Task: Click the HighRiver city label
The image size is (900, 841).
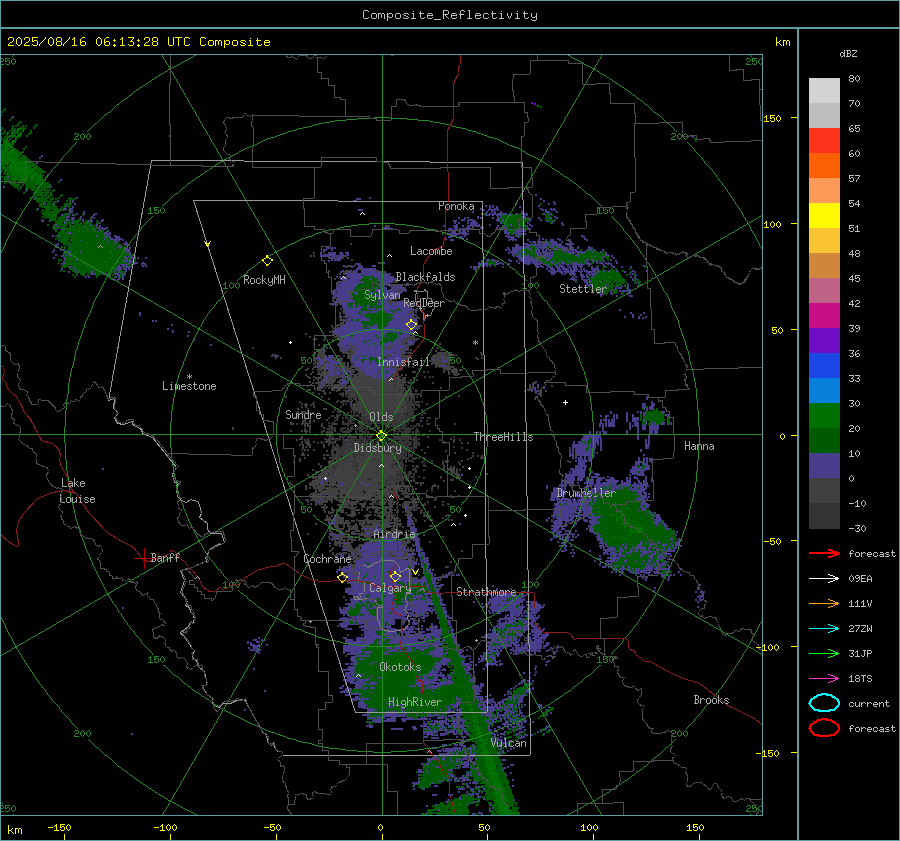Action: pyautogui.click(x=415, y=702)
